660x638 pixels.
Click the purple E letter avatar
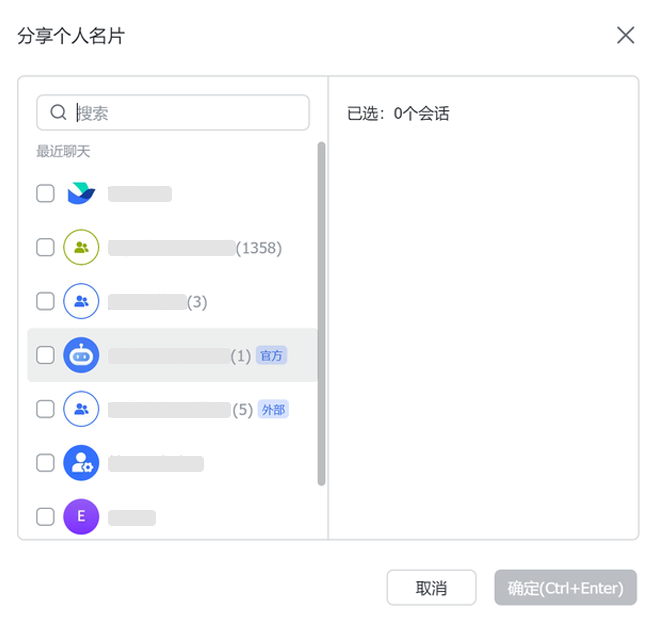tap(81, 516)
